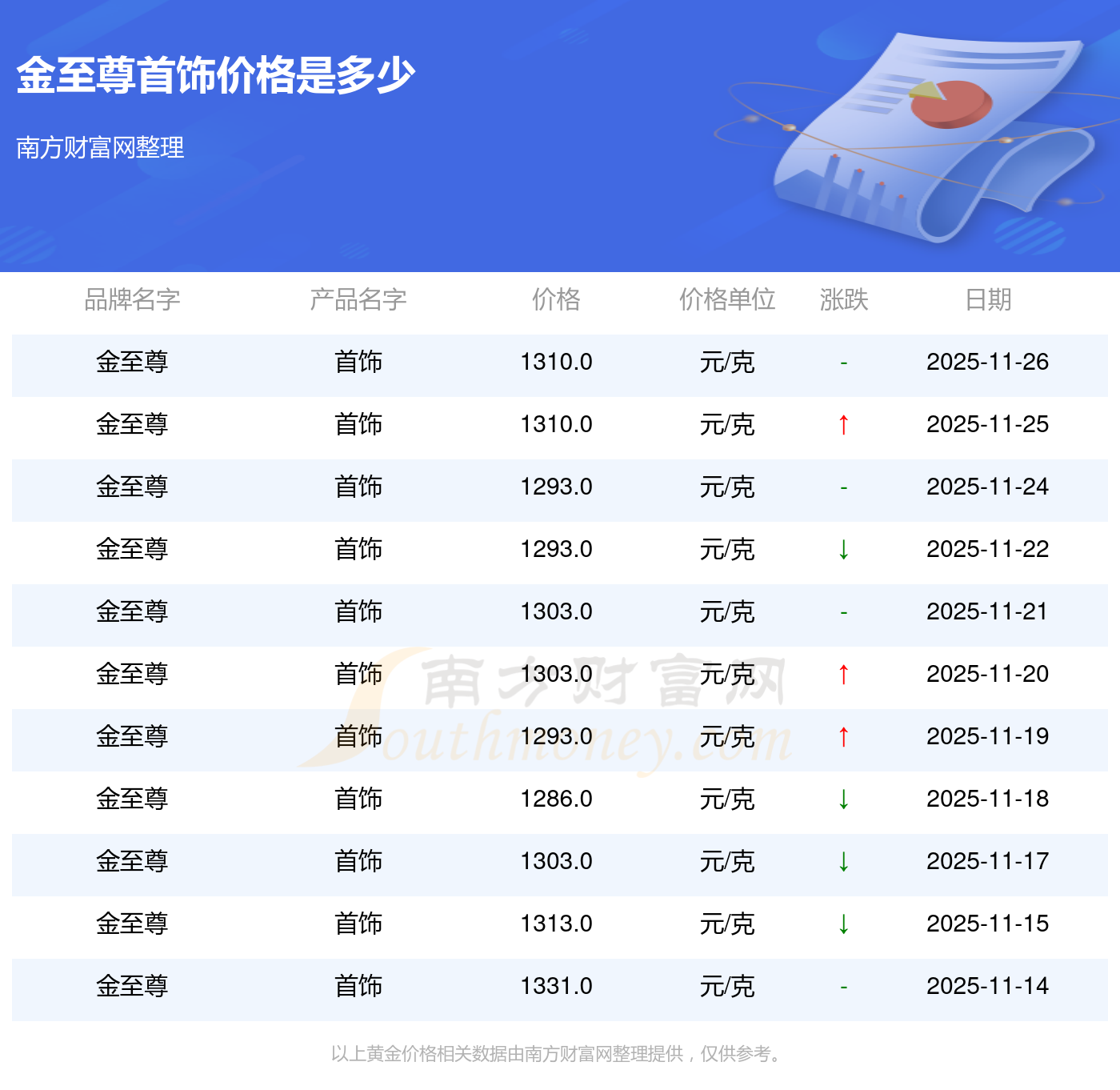The width and height of the screenshot is (1120, 1090).
Task: Click the red pie chart in the banner
Action: pos(952,105)
